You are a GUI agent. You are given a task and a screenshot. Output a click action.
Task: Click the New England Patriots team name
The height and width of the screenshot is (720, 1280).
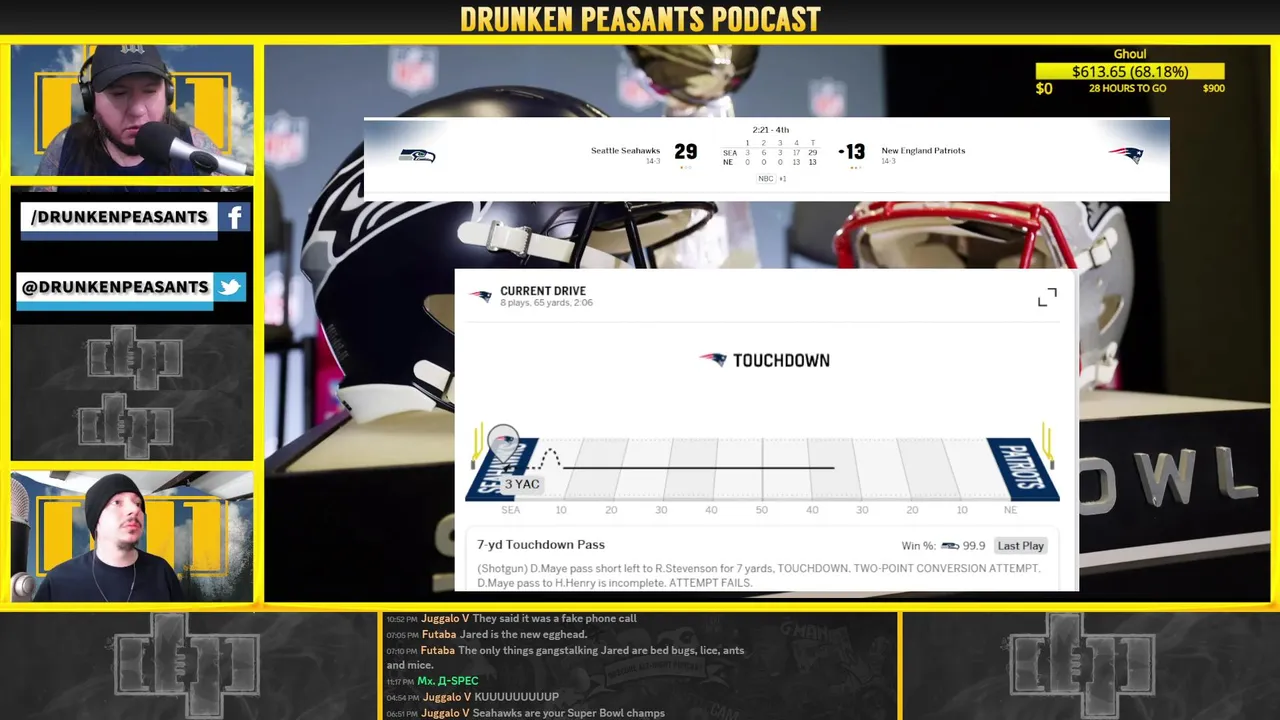tap(923, 151)
